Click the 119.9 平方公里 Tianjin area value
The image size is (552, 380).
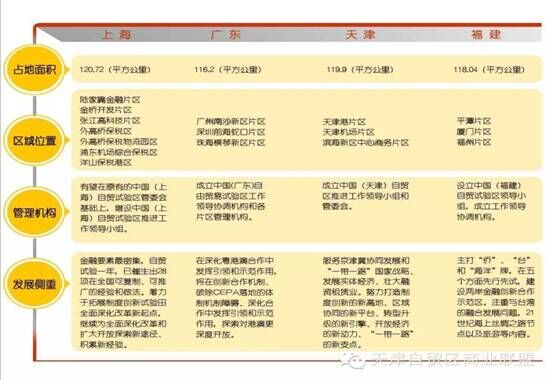pos(360,69)
